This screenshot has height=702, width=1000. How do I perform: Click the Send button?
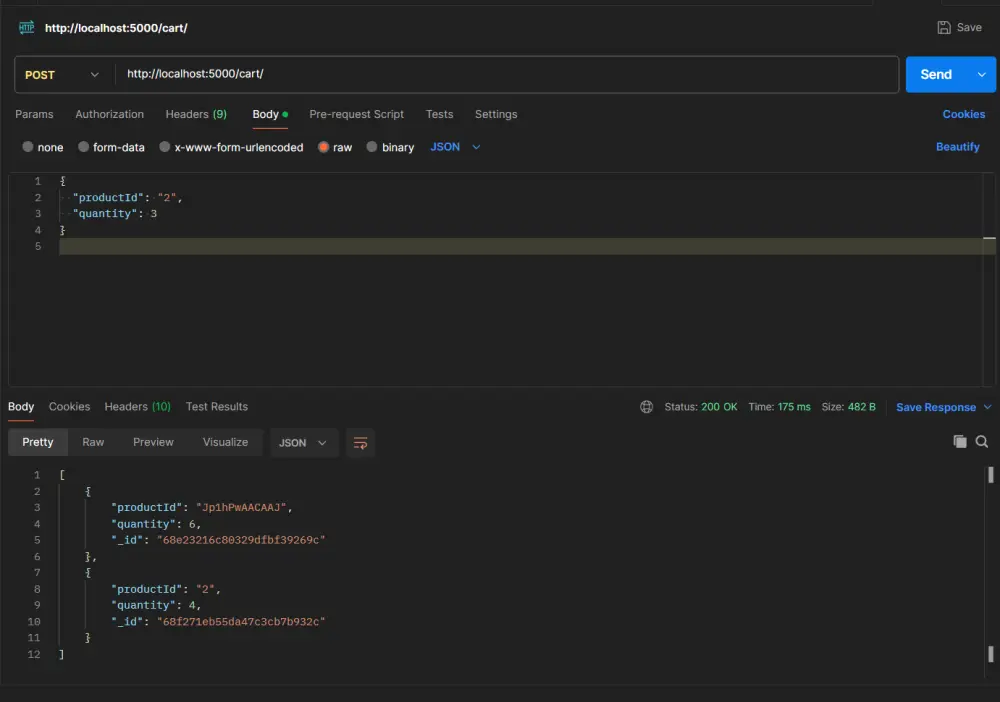pos(936,74)
